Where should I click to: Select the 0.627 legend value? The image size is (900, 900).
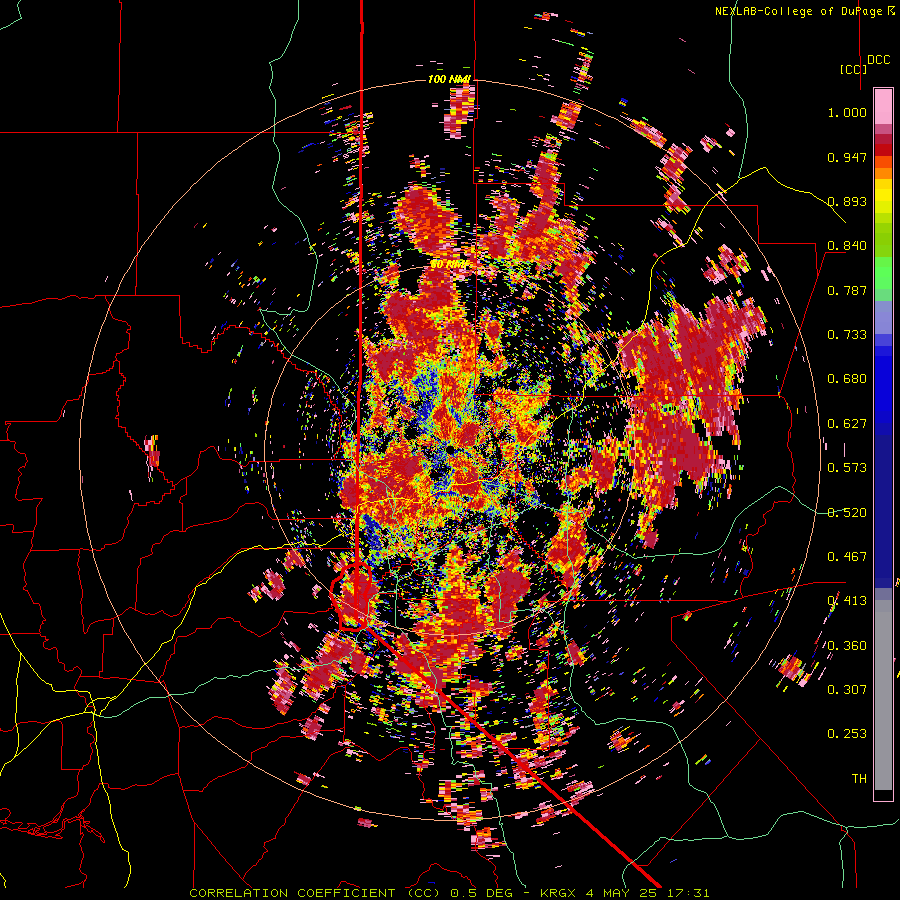click(x=847, y=424)
